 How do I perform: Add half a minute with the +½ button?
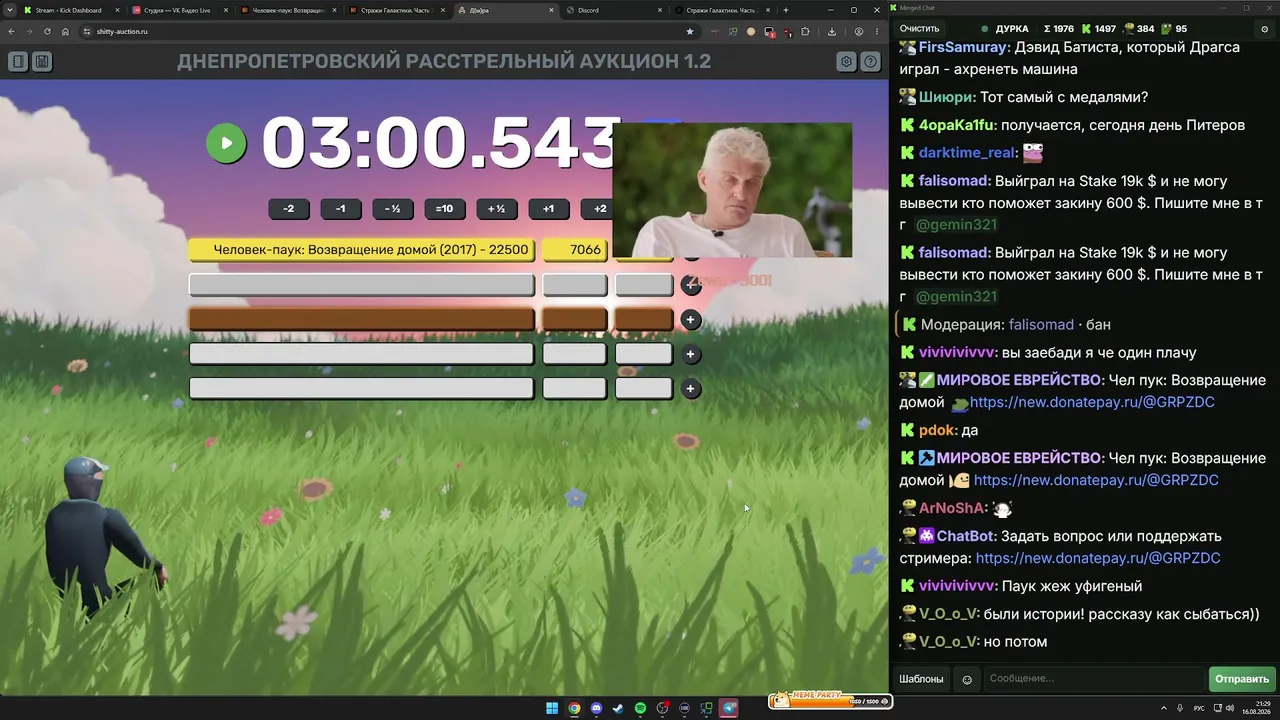[497, 209]
